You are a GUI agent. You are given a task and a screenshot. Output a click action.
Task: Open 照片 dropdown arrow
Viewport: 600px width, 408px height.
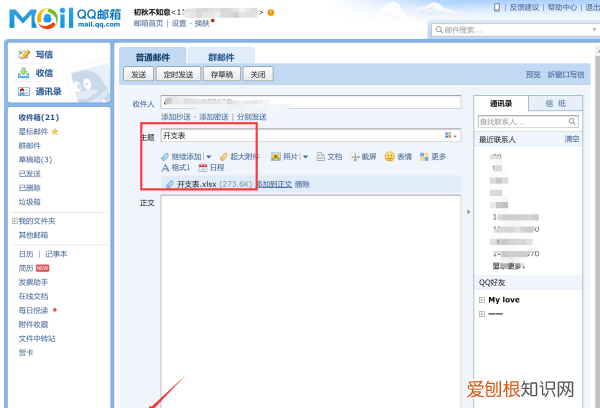[x=305, y=157]
